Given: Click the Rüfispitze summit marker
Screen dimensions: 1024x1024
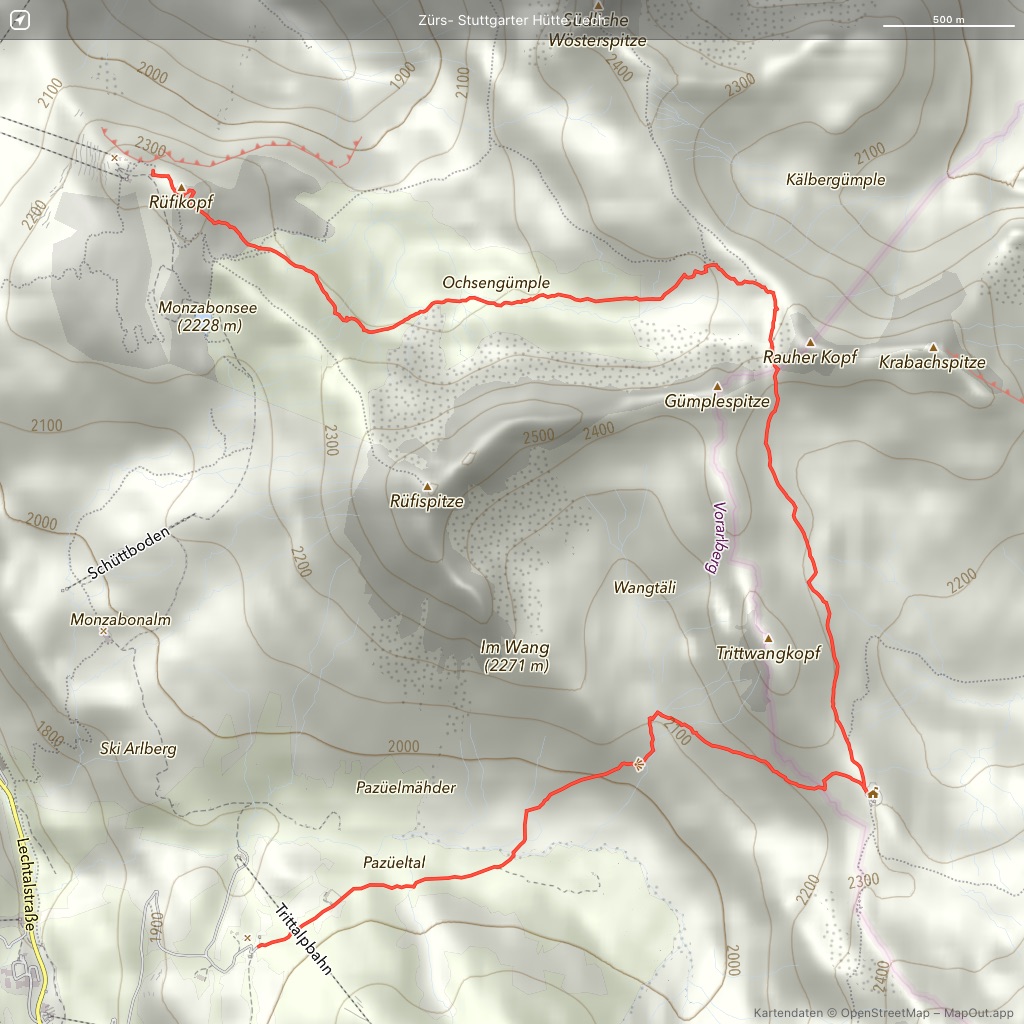Looking at the screenshot, I should pyautogui.click(x=427, y=486).
